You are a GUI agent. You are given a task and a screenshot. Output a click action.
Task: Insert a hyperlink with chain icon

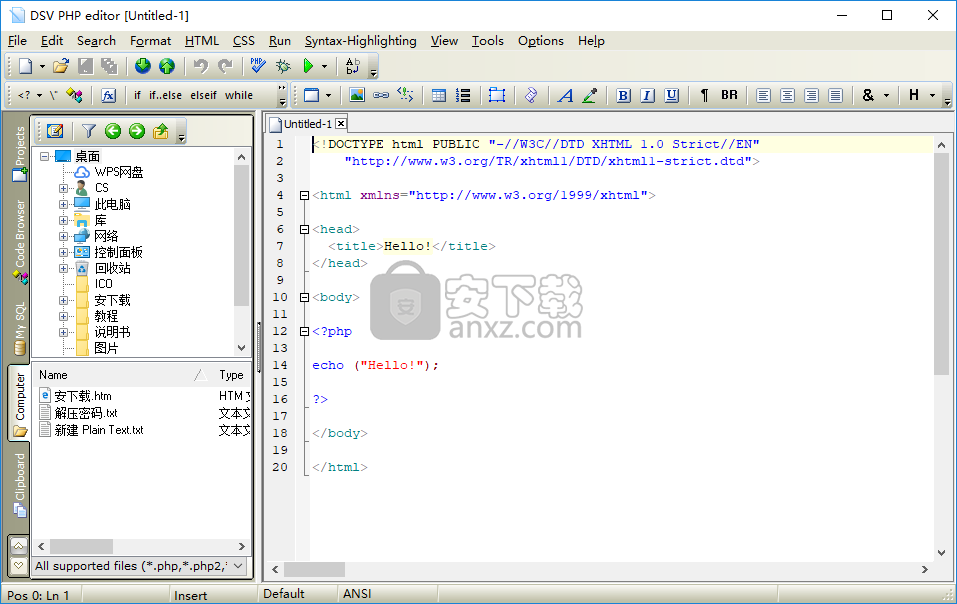pyautogui.click(x=381, y=95)
